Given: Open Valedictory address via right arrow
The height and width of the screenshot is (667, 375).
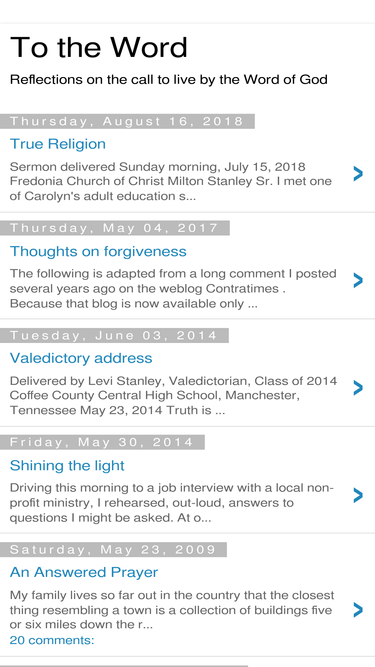Looking at the screenshot, I should pyautogui.click(x=358, y=388).
